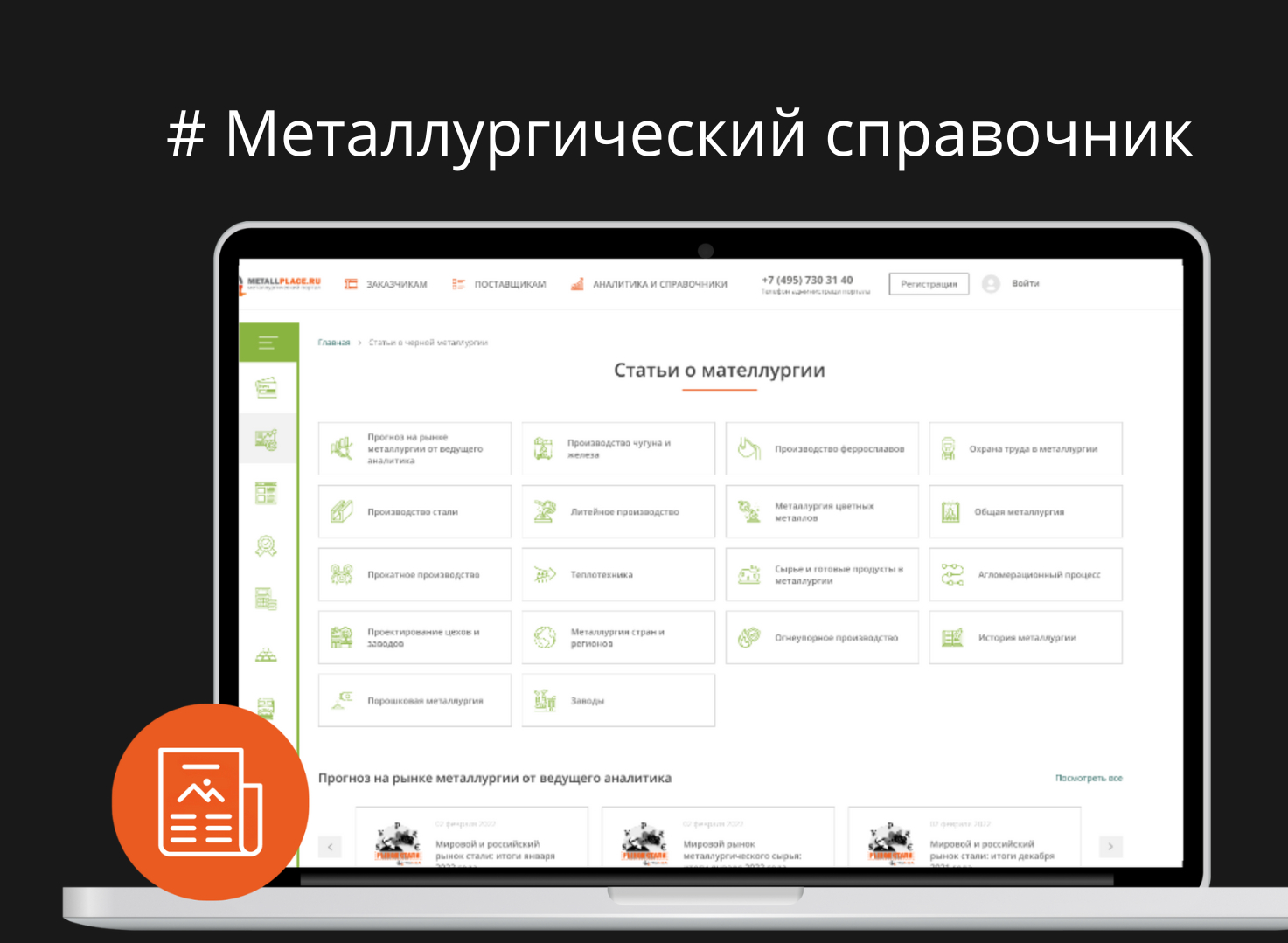Click the user avatar icon near Войти

[991, 284]
